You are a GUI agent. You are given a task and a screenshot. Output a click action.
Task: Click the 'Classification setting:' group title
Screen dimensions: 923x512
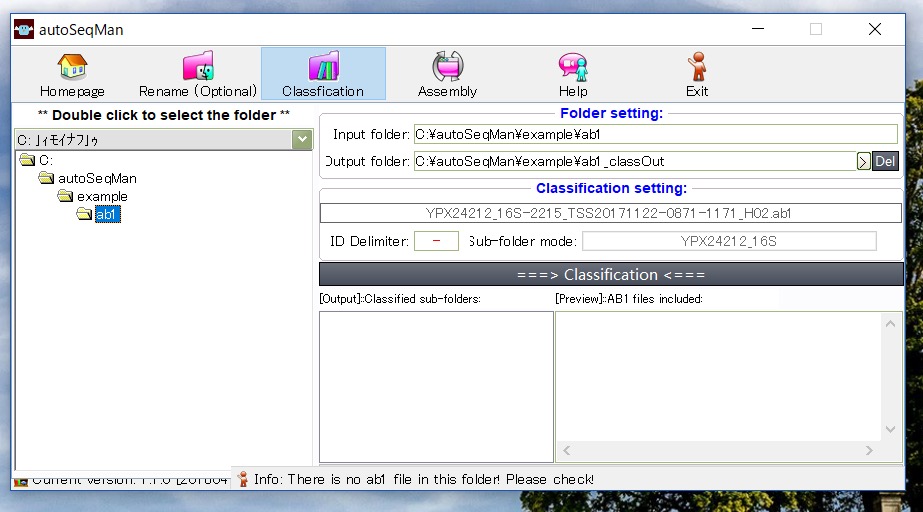click(612, 188)
